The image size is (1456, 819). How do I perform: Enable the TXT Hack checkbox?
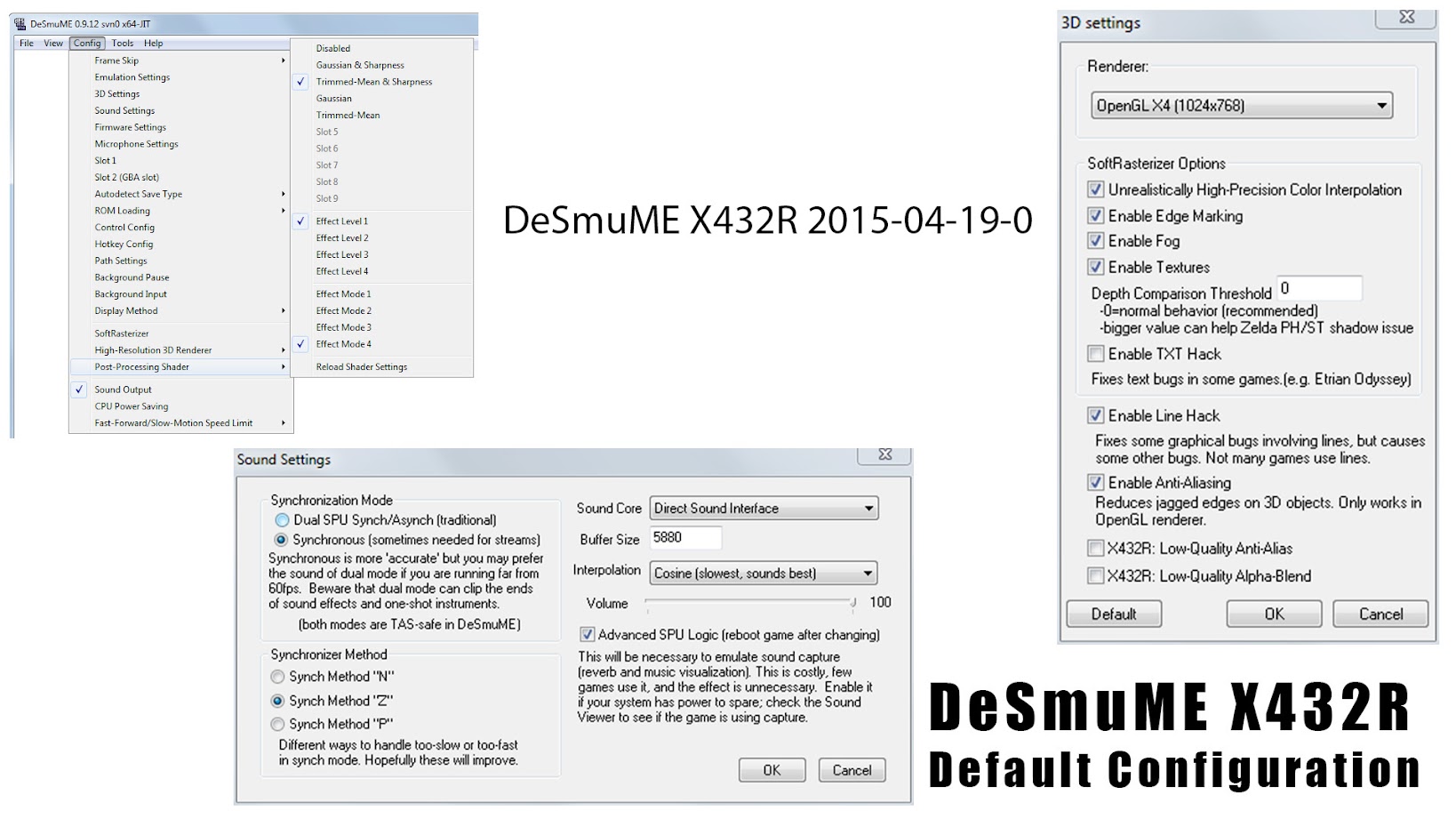1096,354
